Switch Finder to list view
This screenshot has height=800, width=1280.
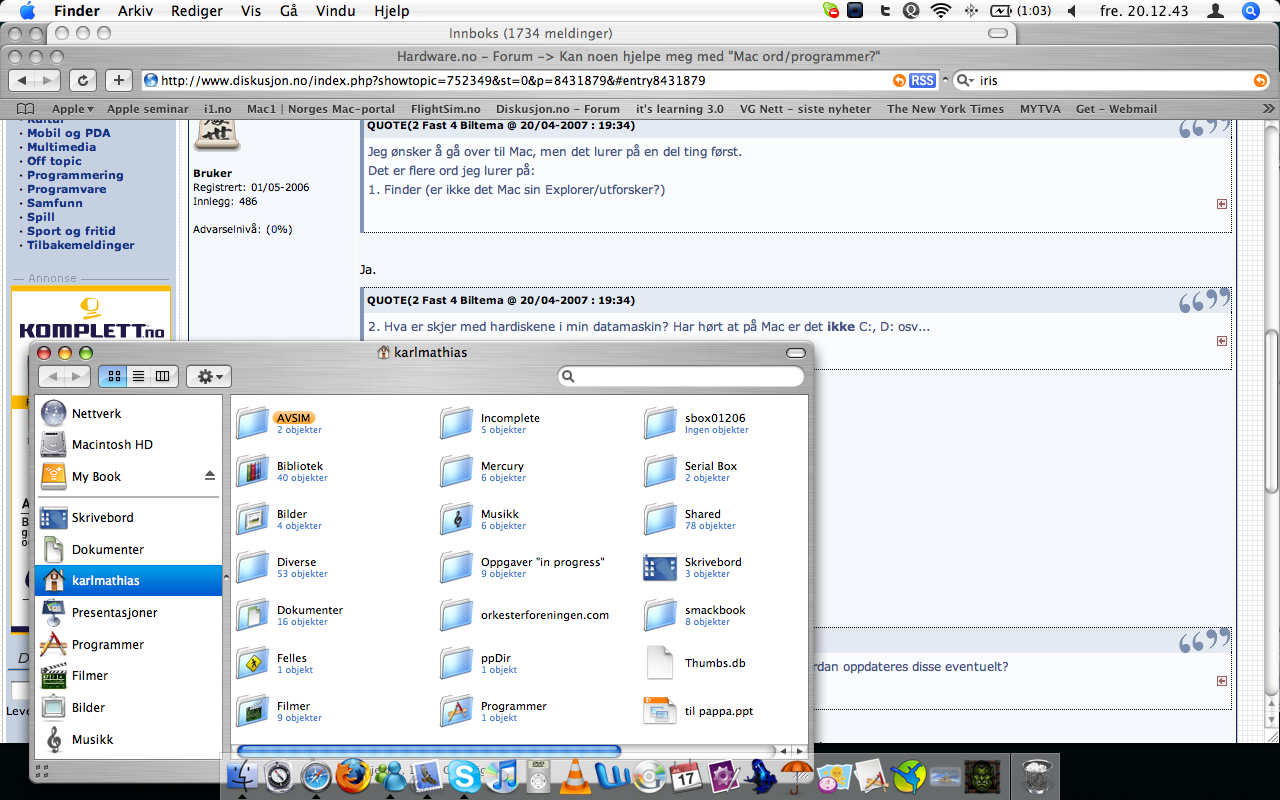pyautogui.click(x=138, y=376)
